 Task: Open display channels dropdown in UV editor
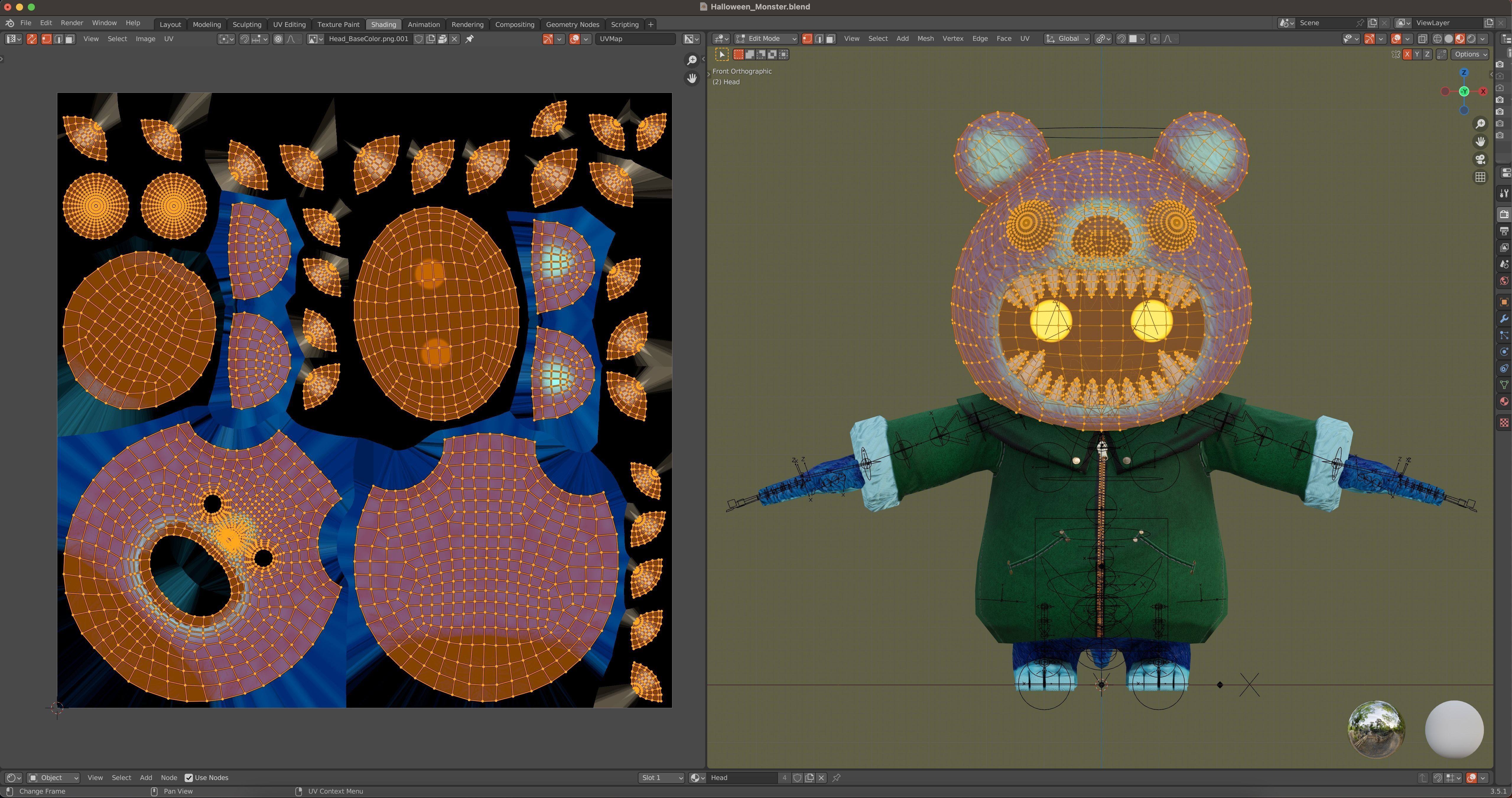(x=691, y=39)
